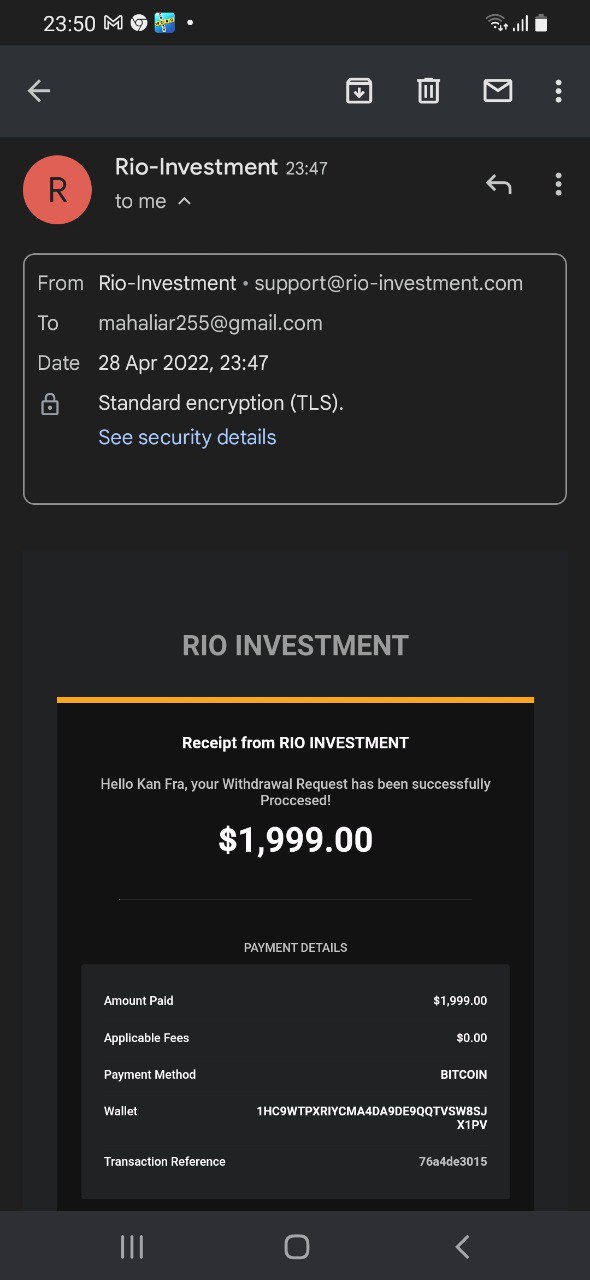Tap the mahaliar255@gmail.com recipient address
This screenshot has width=590, height=1280.
[x=210, y=323]
